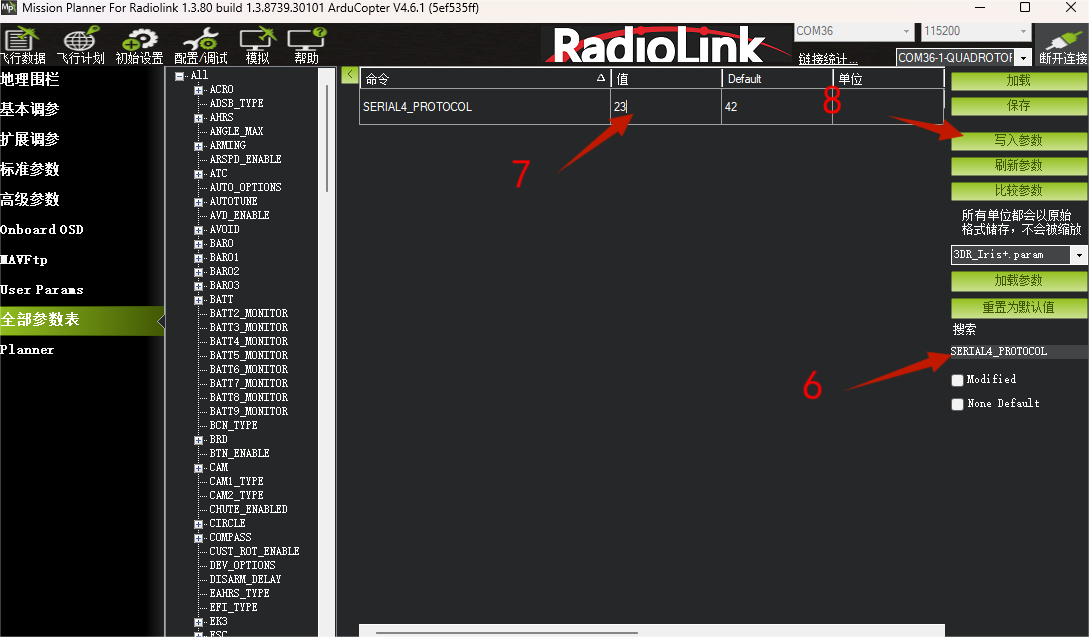The height and width of the screenshot is (637, 1089).
Task: Click the 刷新参数 refresh params button
Action: 1018,165
